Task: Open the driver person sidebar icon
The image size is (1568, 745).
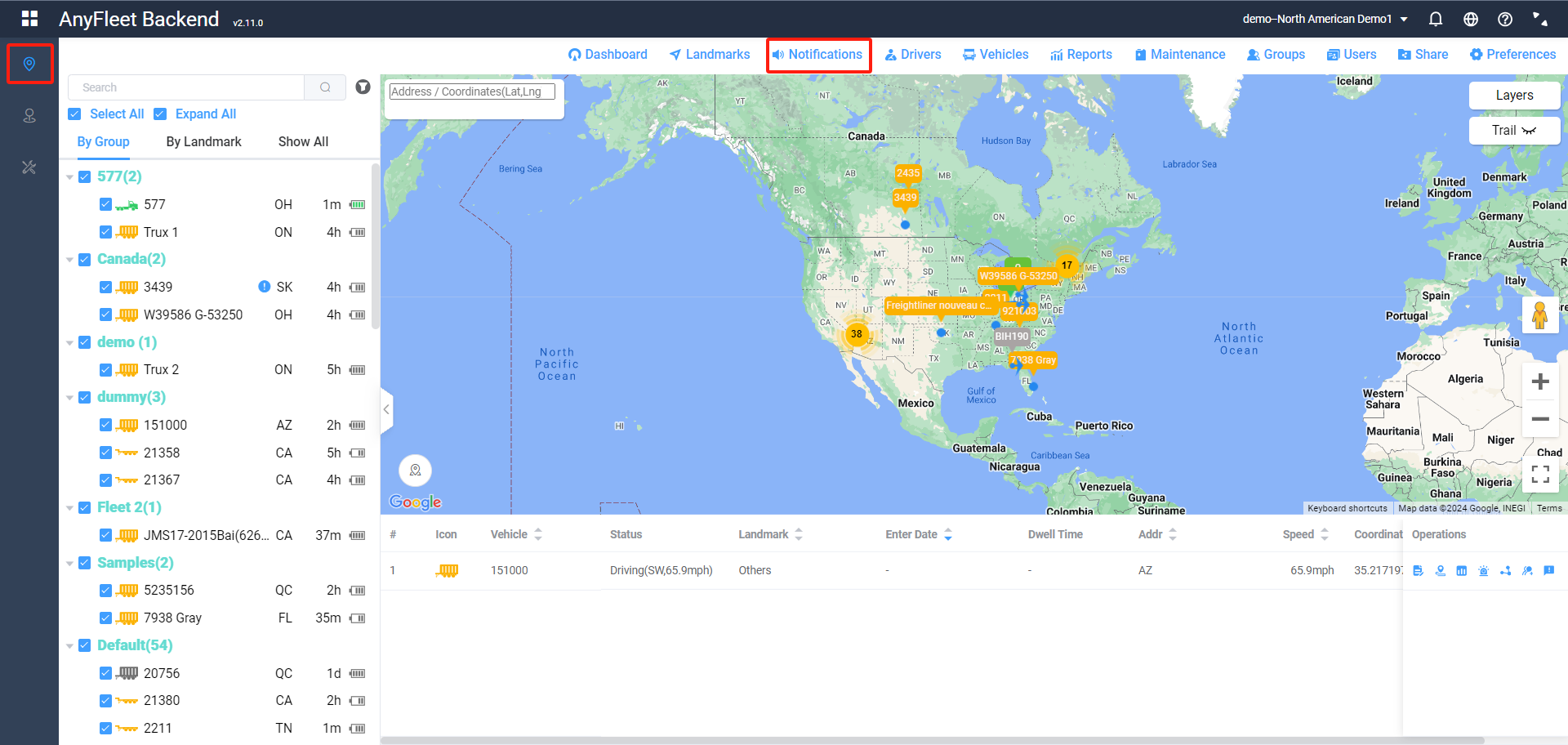Action: (29, 116)
